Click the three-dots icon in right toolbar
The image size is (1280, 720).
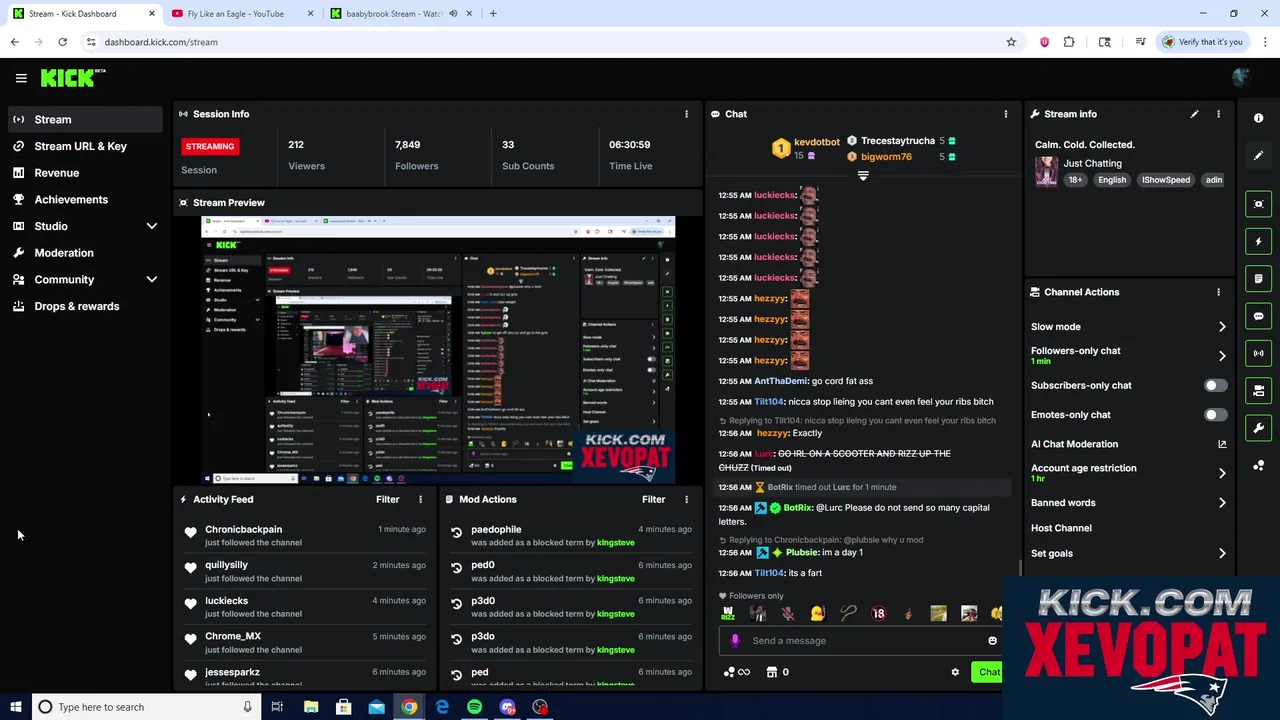pos(1258,466)
